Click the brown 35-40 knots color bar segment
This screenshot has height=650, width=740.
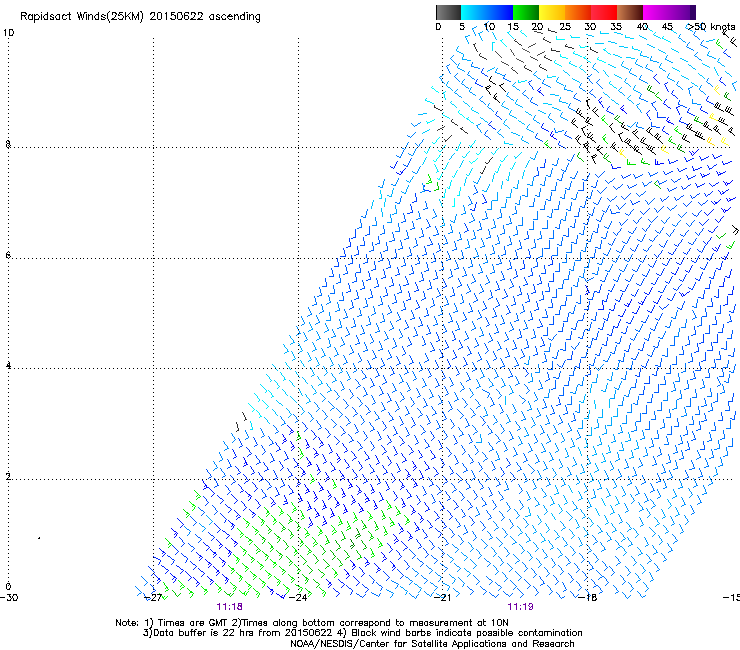(630, 12)
